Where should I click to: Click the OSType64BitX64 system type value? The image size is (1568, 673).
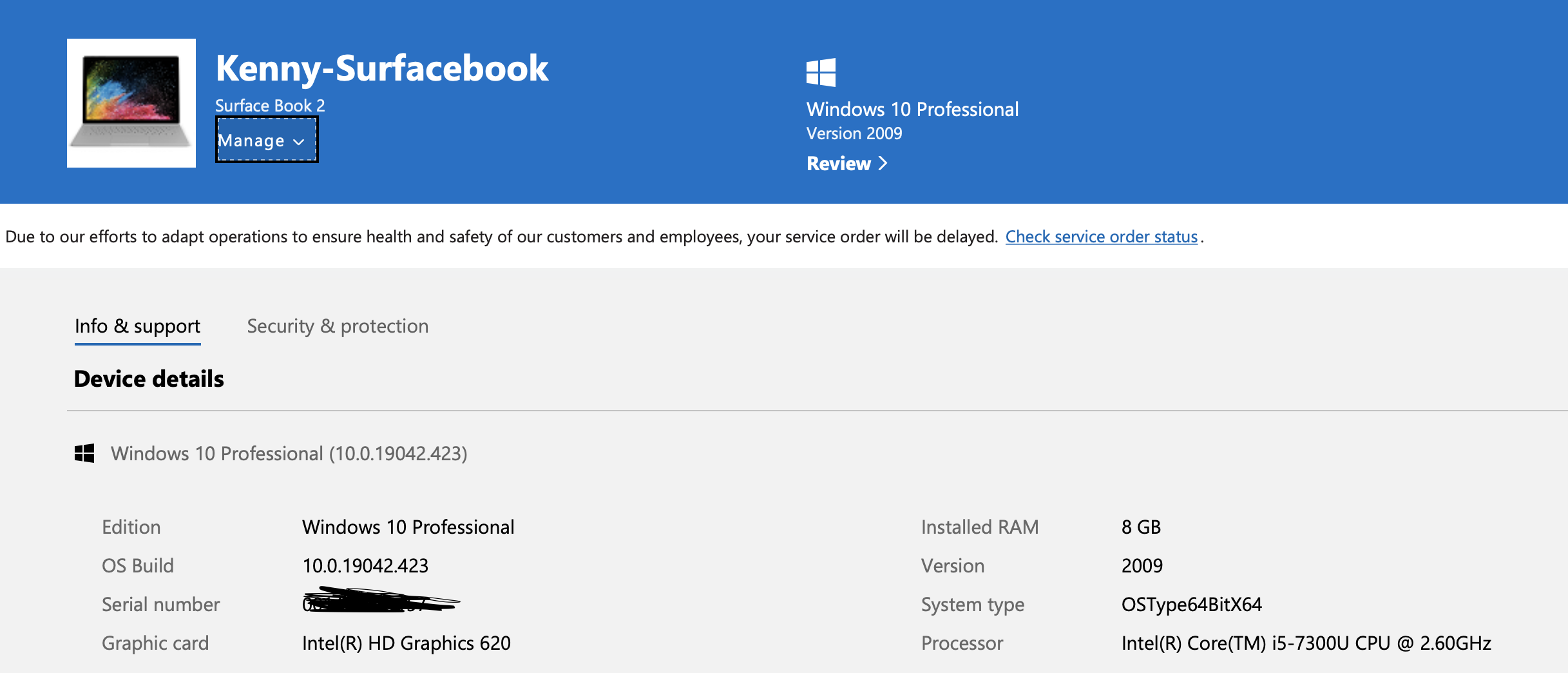(x=1191, y=605)
